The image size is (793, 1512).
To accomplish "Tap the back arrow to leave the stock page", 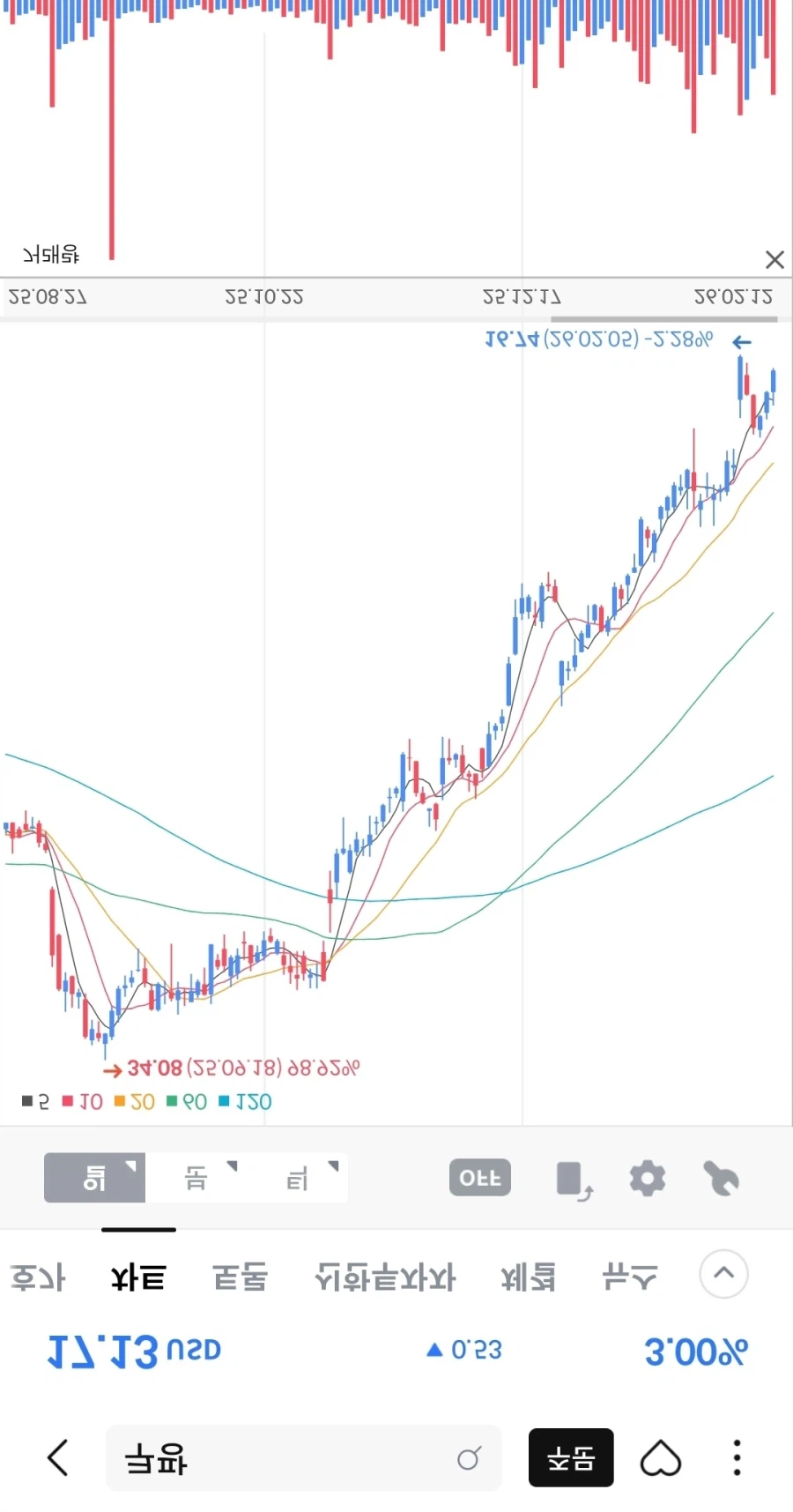I will click(x=57, y=1457).
